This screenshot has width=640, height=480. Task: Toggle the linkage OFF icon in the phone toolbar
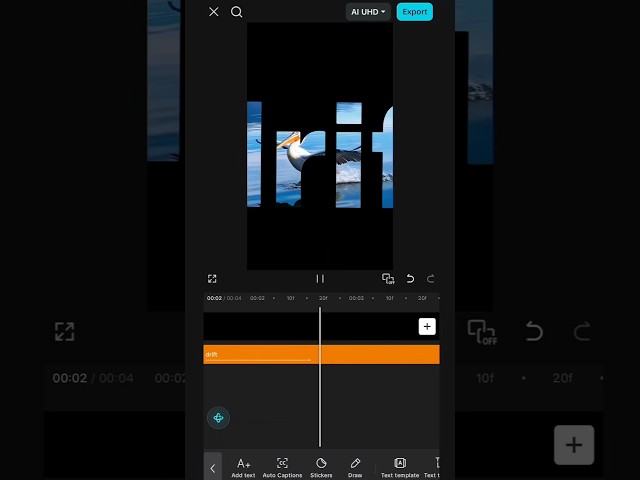pyautogui.click(x=388, y=279)
